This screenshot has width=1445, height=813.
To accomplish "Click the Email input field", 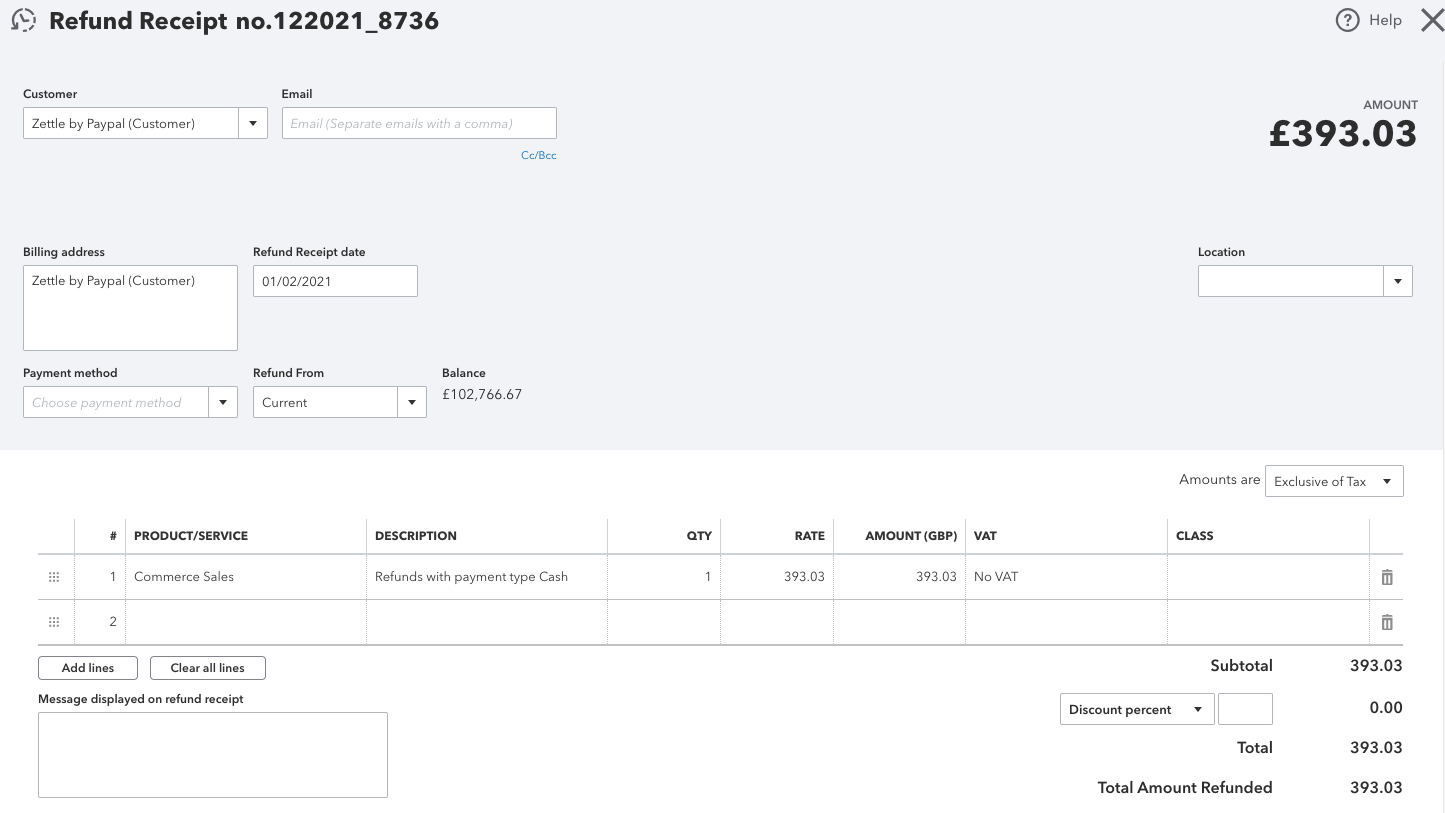I will (418, 122).
